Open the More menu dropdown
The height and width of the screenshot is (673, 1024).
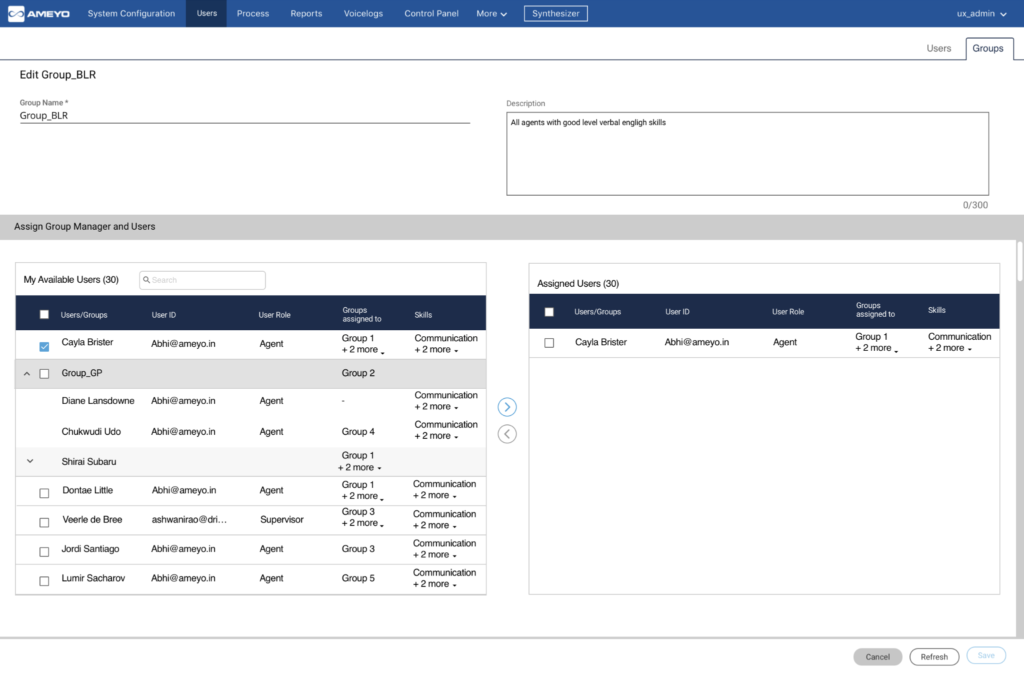tap(491, 14)
